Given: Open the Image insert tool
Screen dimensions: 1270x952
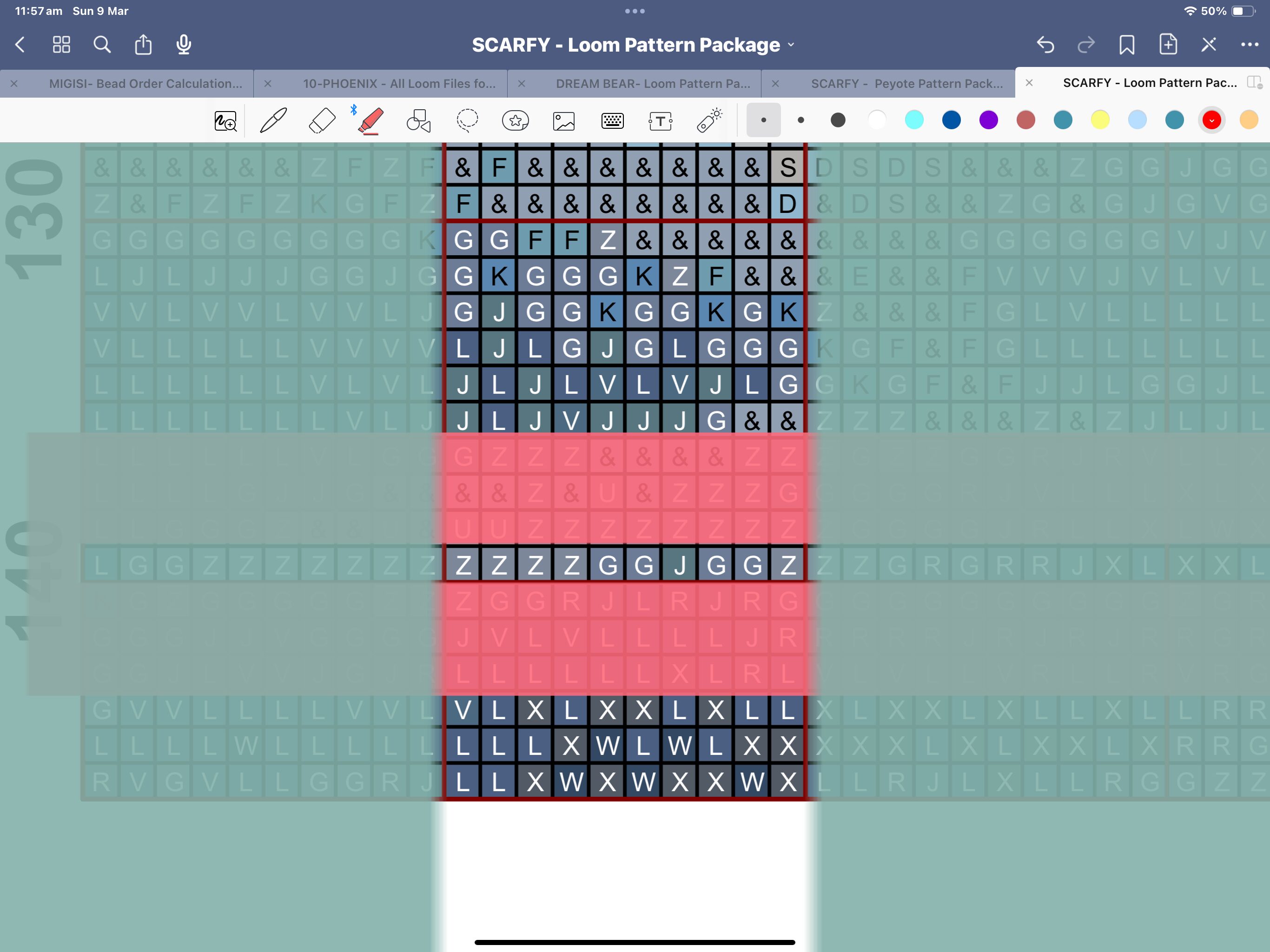Looking at the screenshot, I should pyautogui.click(x=564, y=120).
